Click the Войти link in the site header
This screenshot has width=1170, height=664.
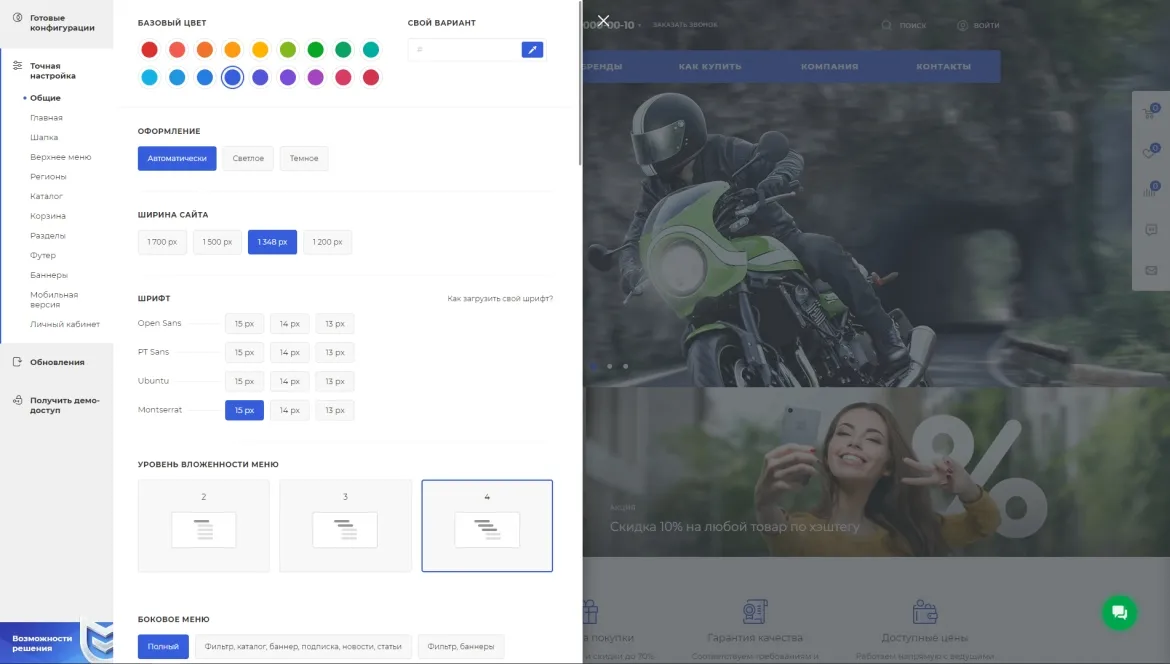tap(986, 25)
